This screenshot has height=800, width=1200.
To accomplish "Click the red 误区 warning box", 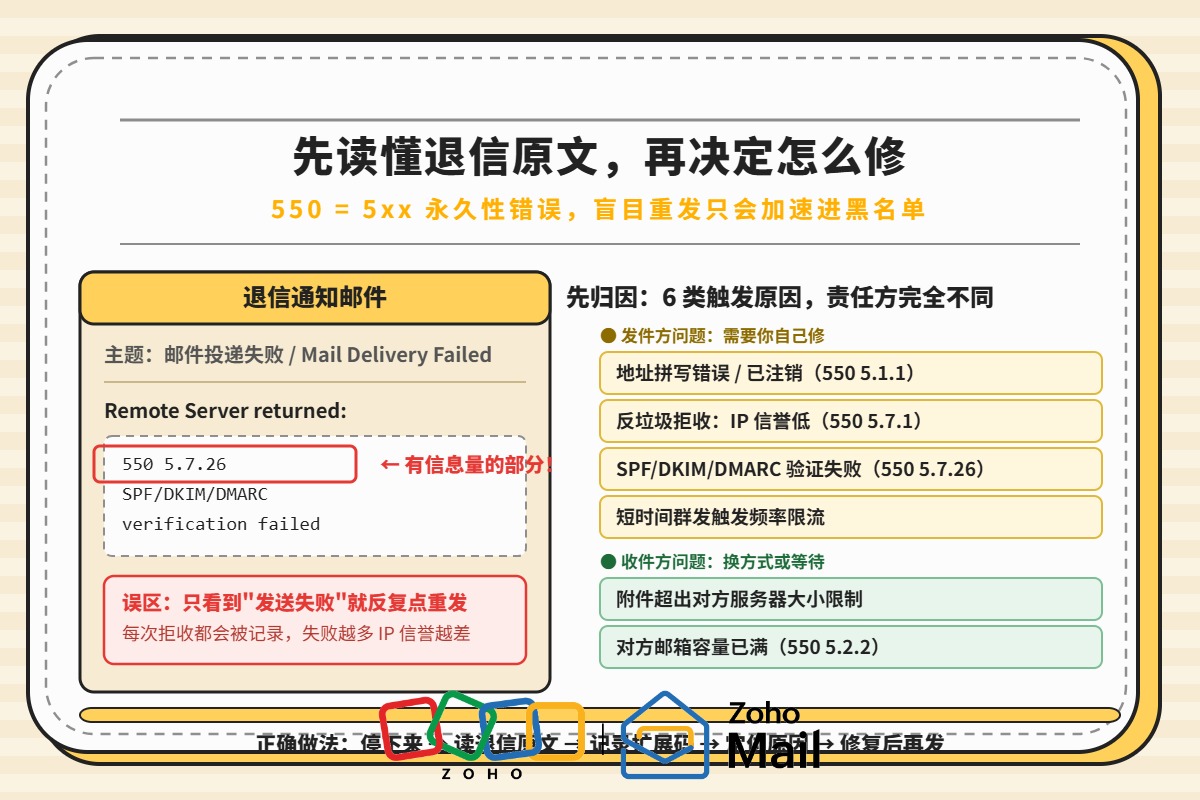I will coord(315,620).
